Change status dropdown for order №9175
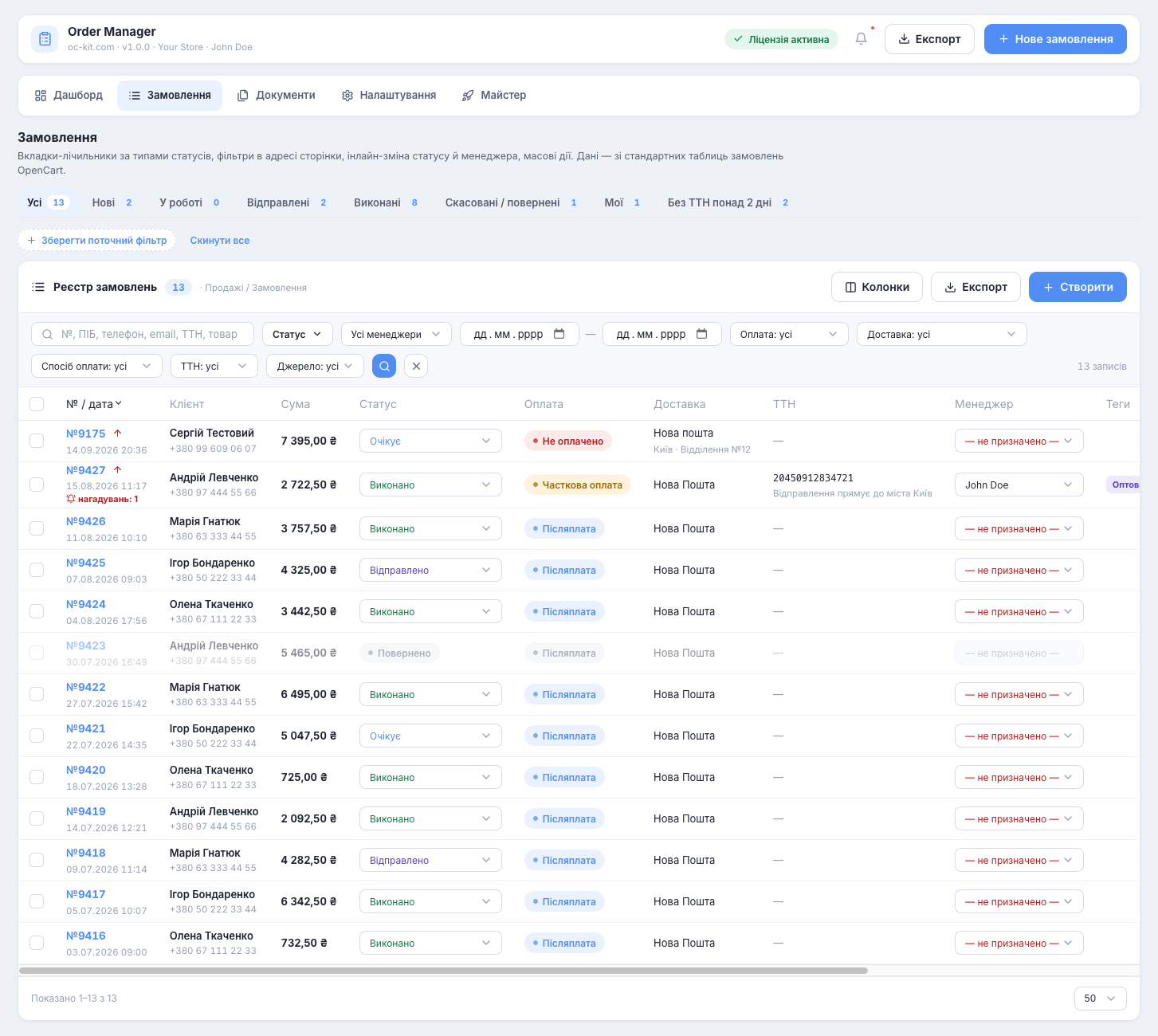Image resolution: width=1158 pixels, height=1036 pixels. click(x=430, y=441)
